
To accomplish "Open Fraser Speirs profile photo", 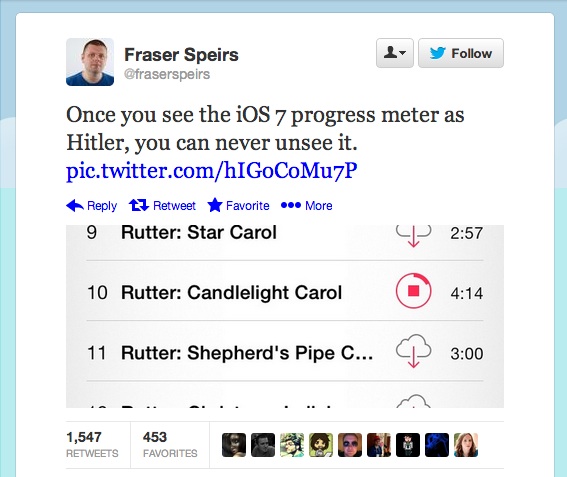I will coord(90,62).
